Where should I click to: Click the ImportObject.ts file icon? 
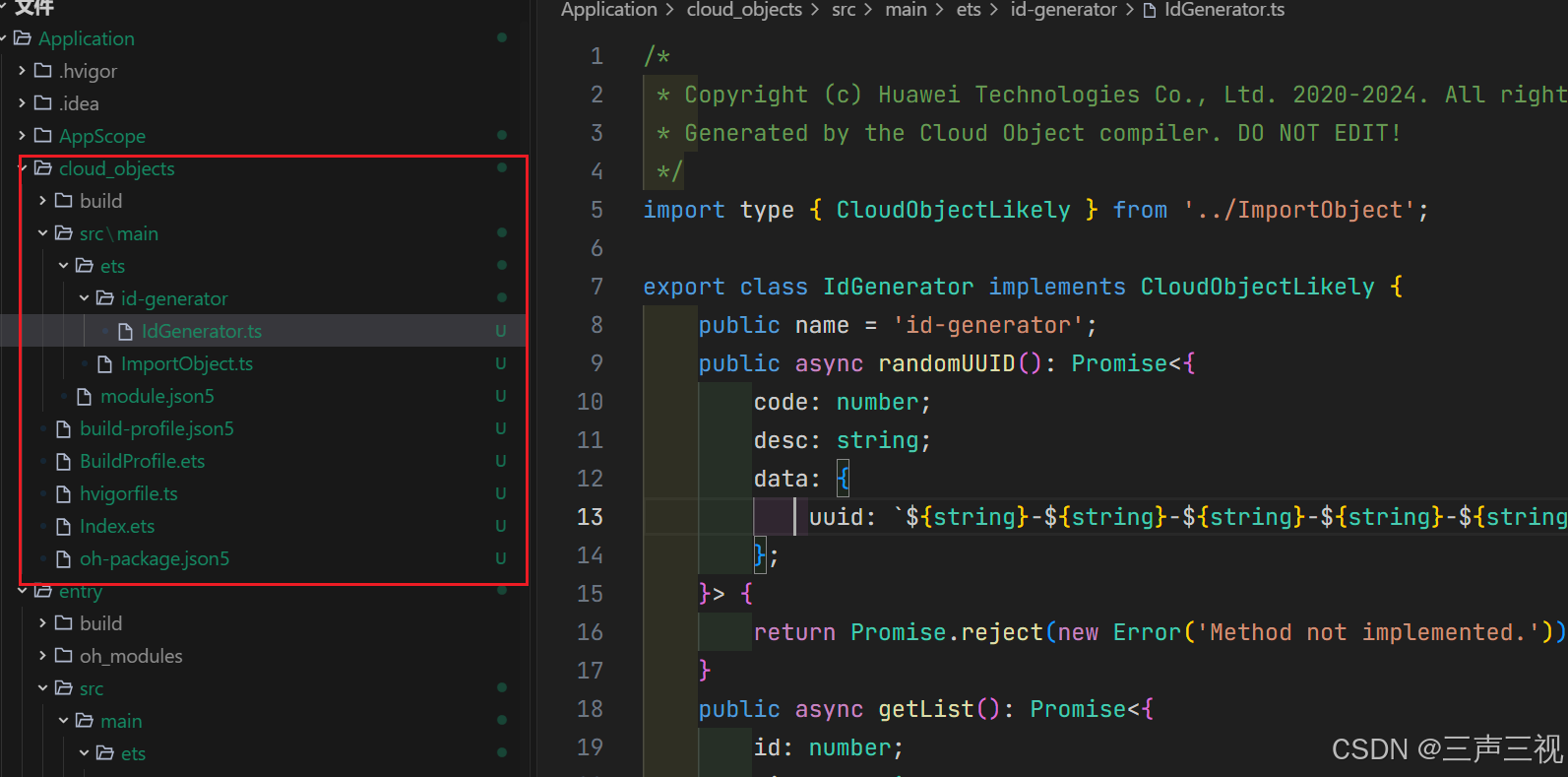[104, 364]
